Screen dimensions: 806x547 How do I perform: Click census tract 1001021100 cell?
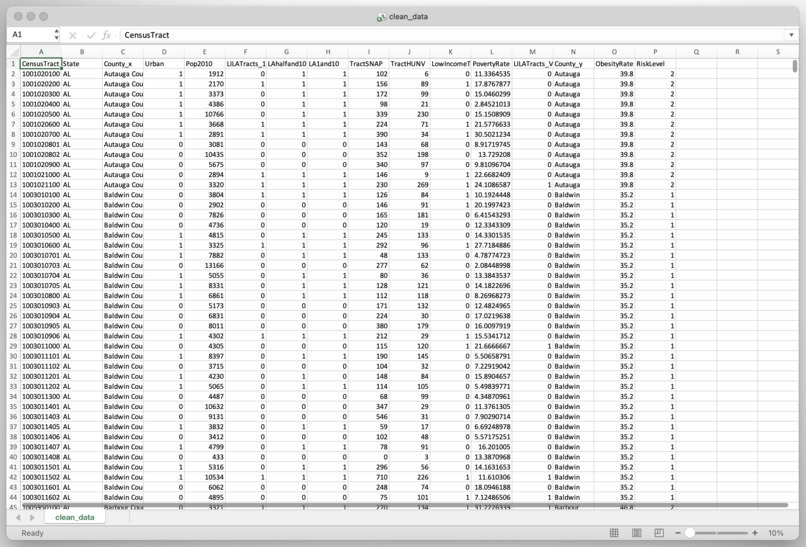point(41,185)
